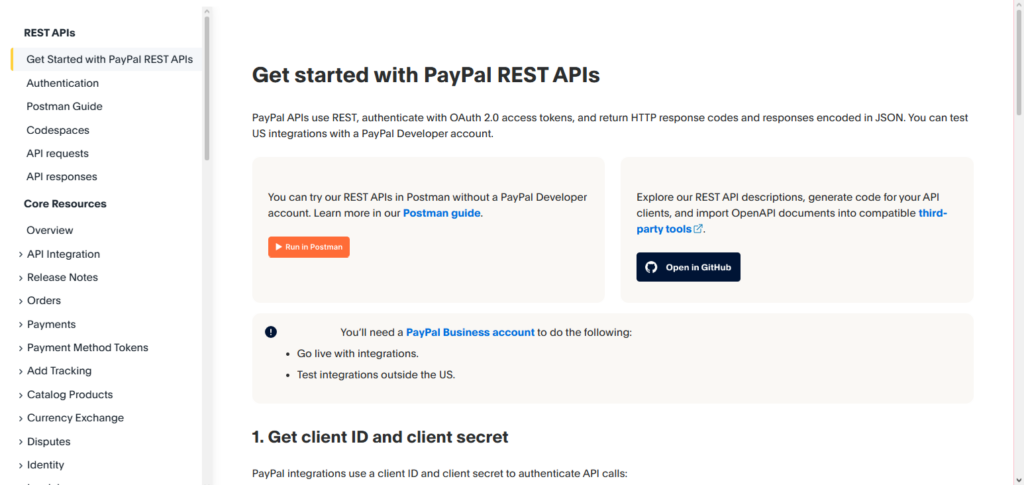Click the Open in GitHub button

[x=688, y=267]
